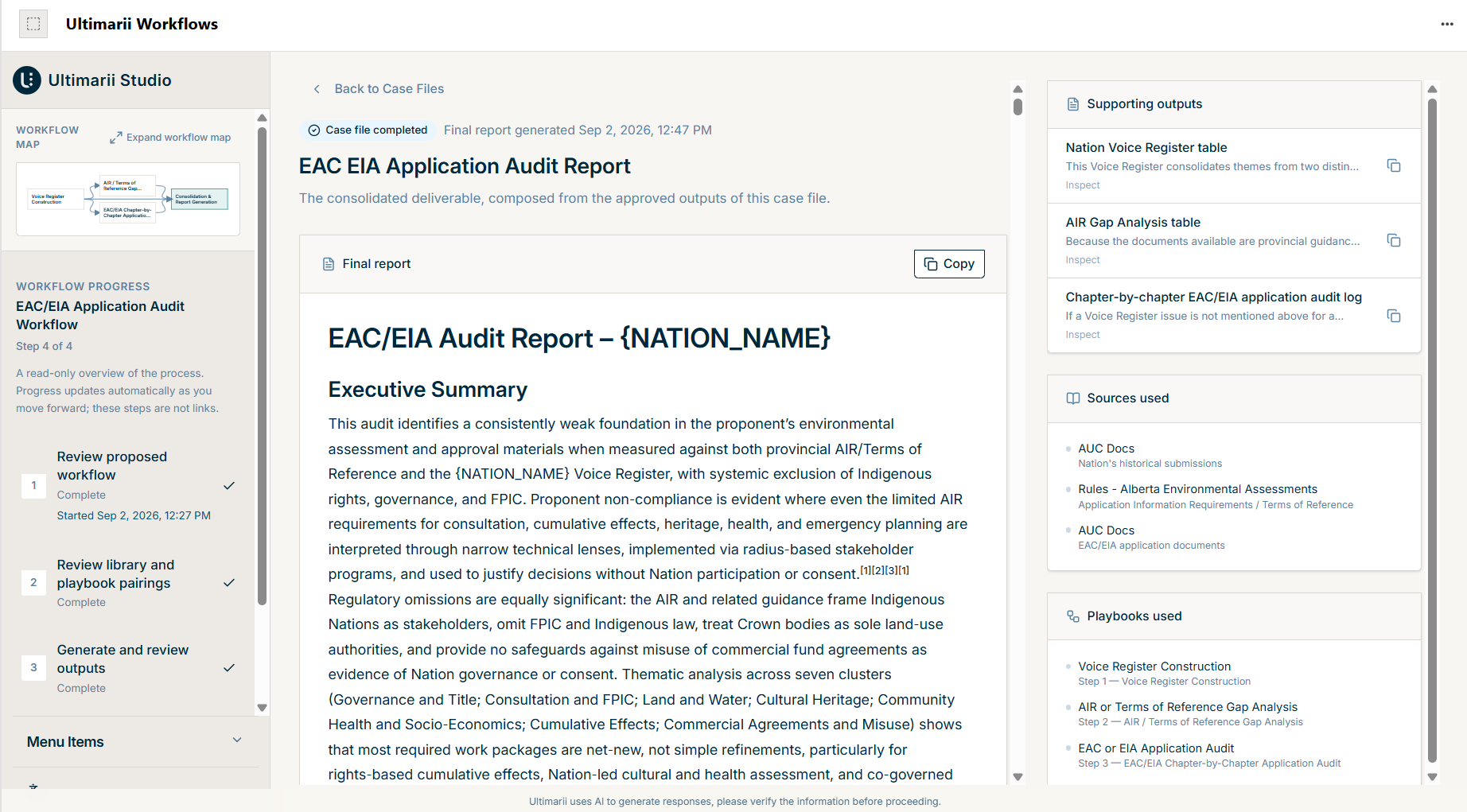Click Review proposed workflow step title

111,466
